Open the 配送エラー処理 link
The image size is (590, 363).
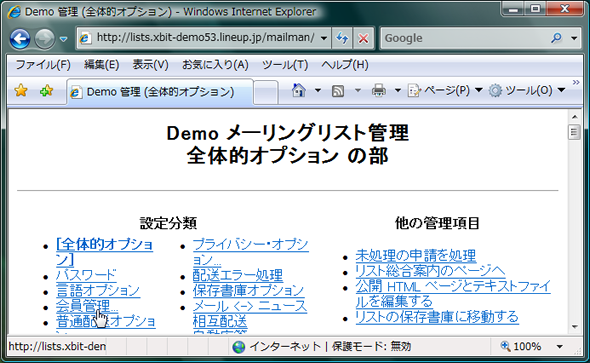coord(238,275)
